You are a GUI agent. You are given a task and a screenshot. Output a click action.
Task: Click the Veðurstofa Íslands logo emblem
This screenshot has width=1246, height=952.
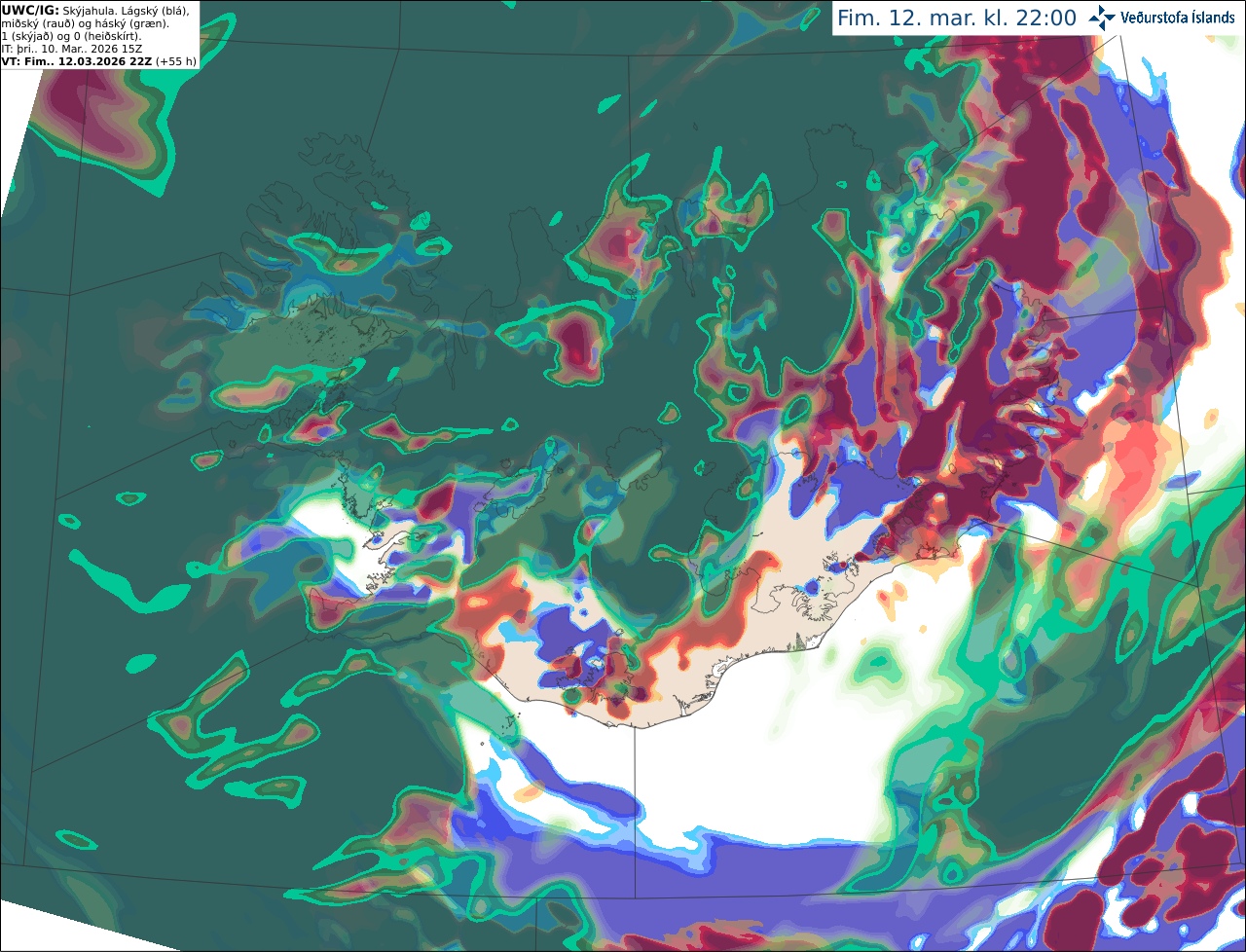(1101, 18)
